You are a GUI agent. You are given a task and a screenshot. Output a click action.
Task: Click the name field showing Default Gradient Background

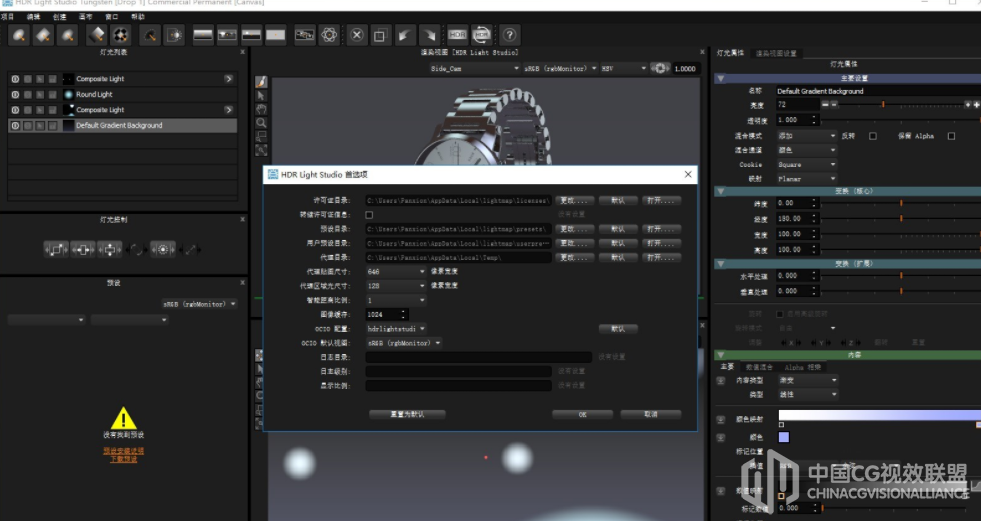pyautogui.click(x=878, y=91)
